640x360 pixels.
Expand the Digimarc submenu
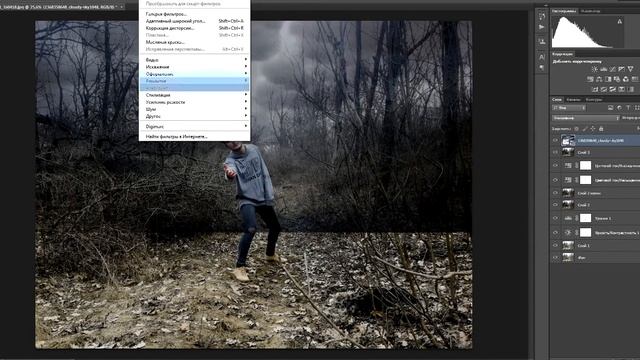pos(195,127)
